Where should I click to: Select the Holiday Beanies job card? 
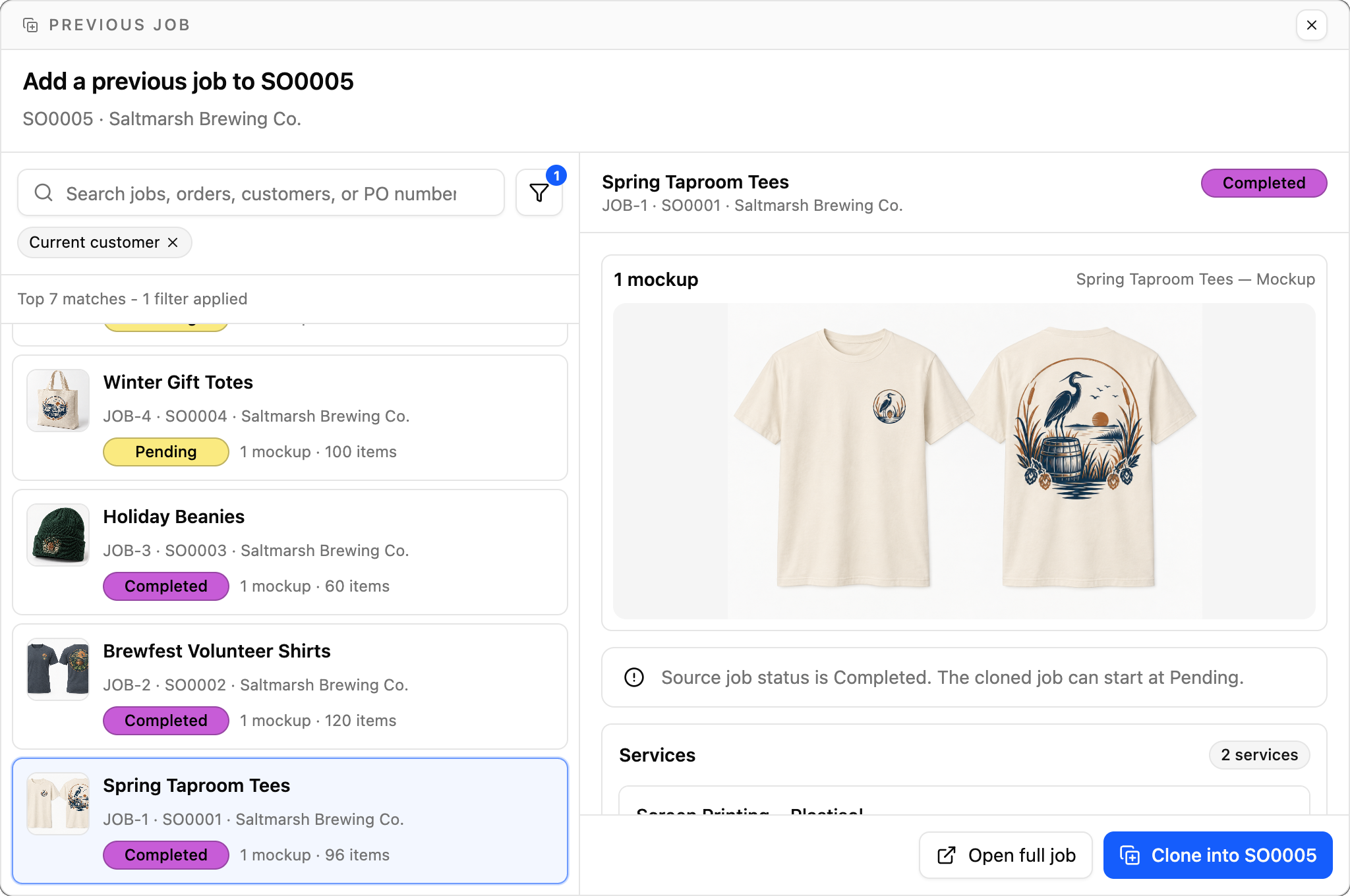tap(290, 552)
